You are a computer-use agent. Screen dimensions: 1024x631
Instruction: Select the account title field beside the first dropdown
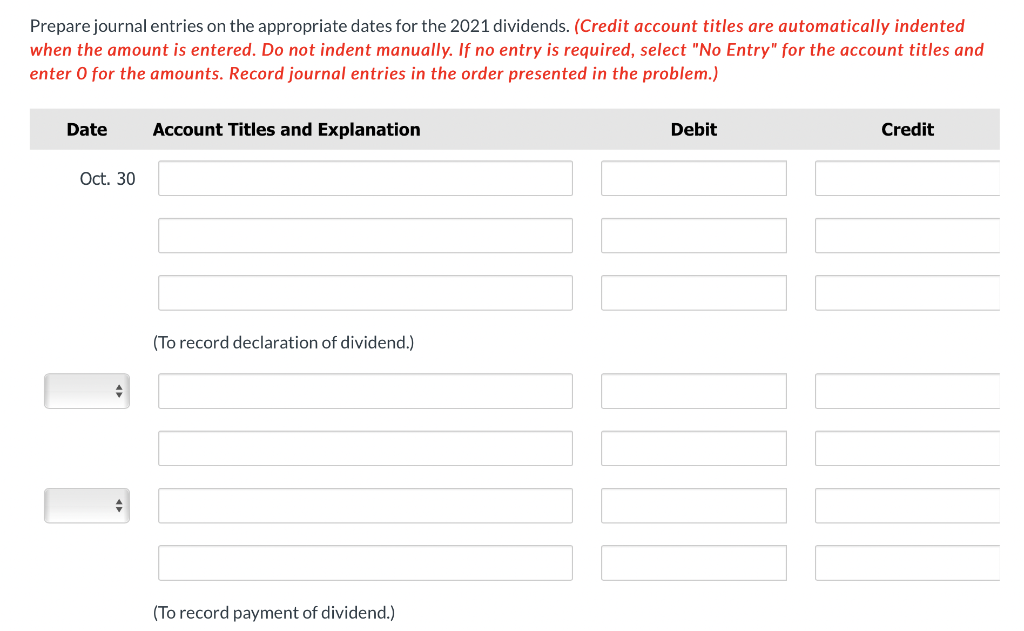tap(365, 391)
